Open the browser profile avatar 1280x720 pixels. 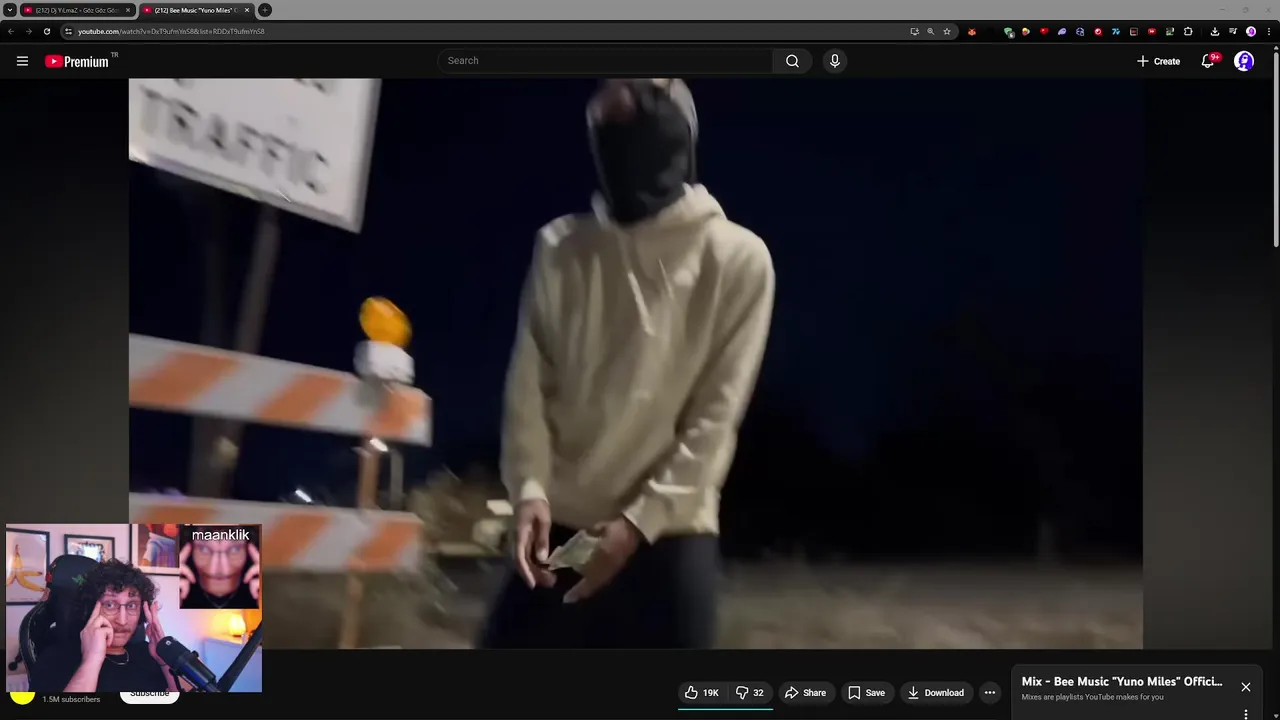tap(1251, 31)
